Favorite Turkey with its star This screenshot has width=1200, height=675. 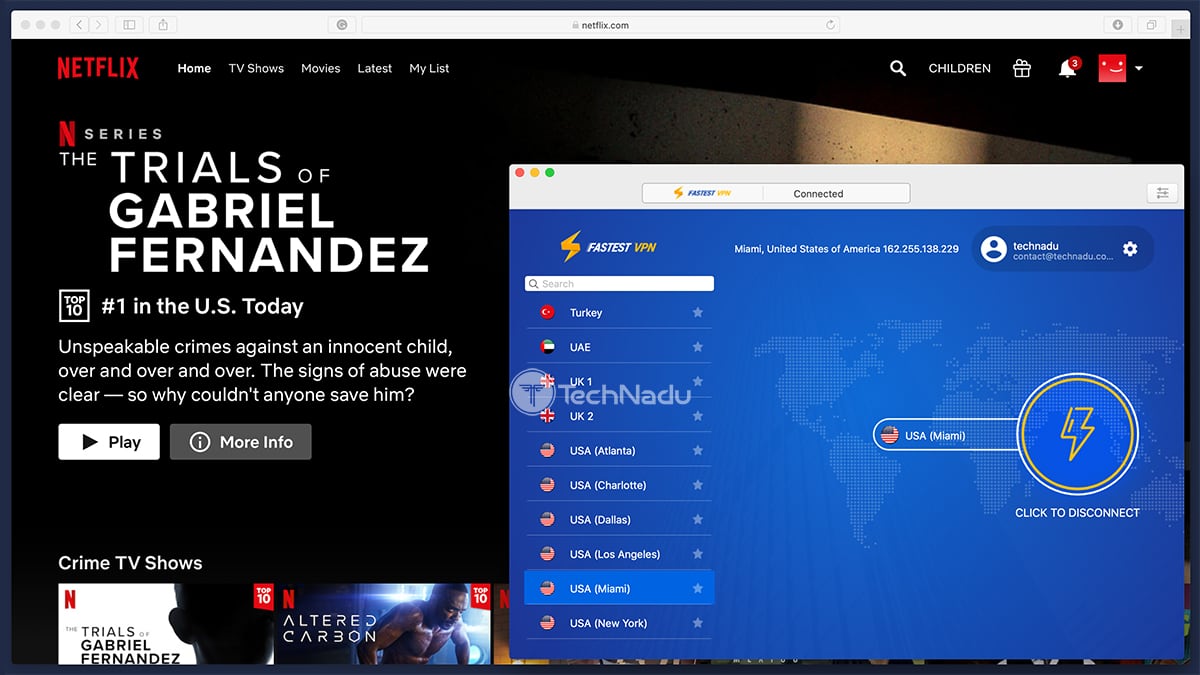pyautogui.click(x=698, y=312)
